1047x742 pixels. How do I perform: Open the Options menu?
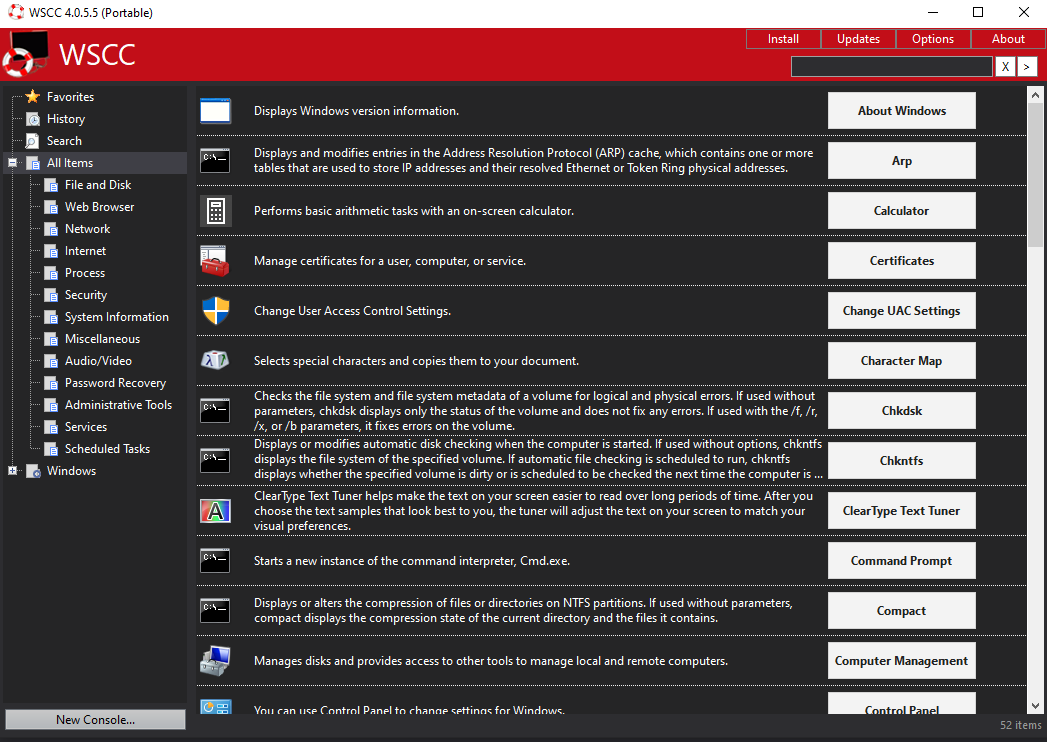coord(933,39)
